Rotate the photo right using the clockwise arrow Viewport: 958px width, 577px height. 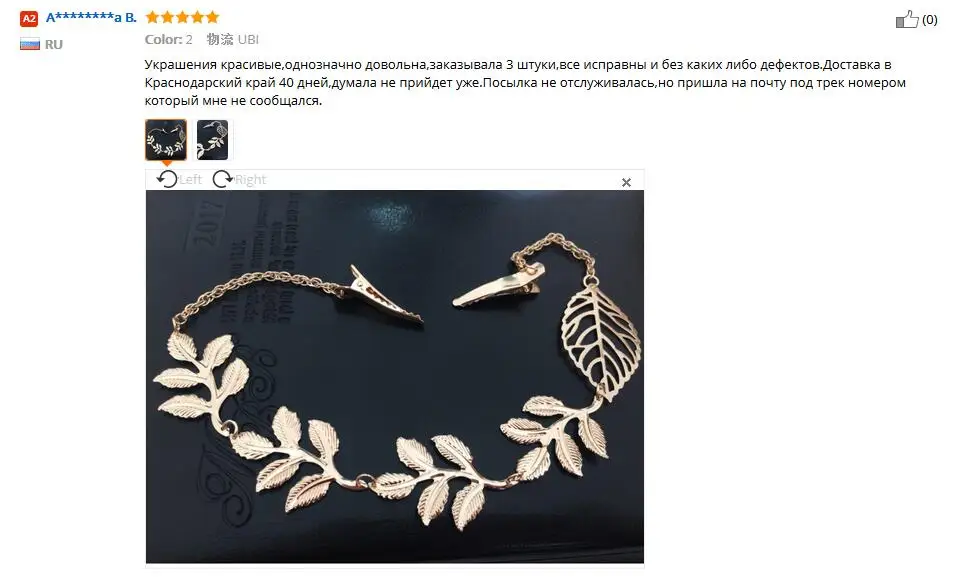pyautogui.click(x=223, y=179)
